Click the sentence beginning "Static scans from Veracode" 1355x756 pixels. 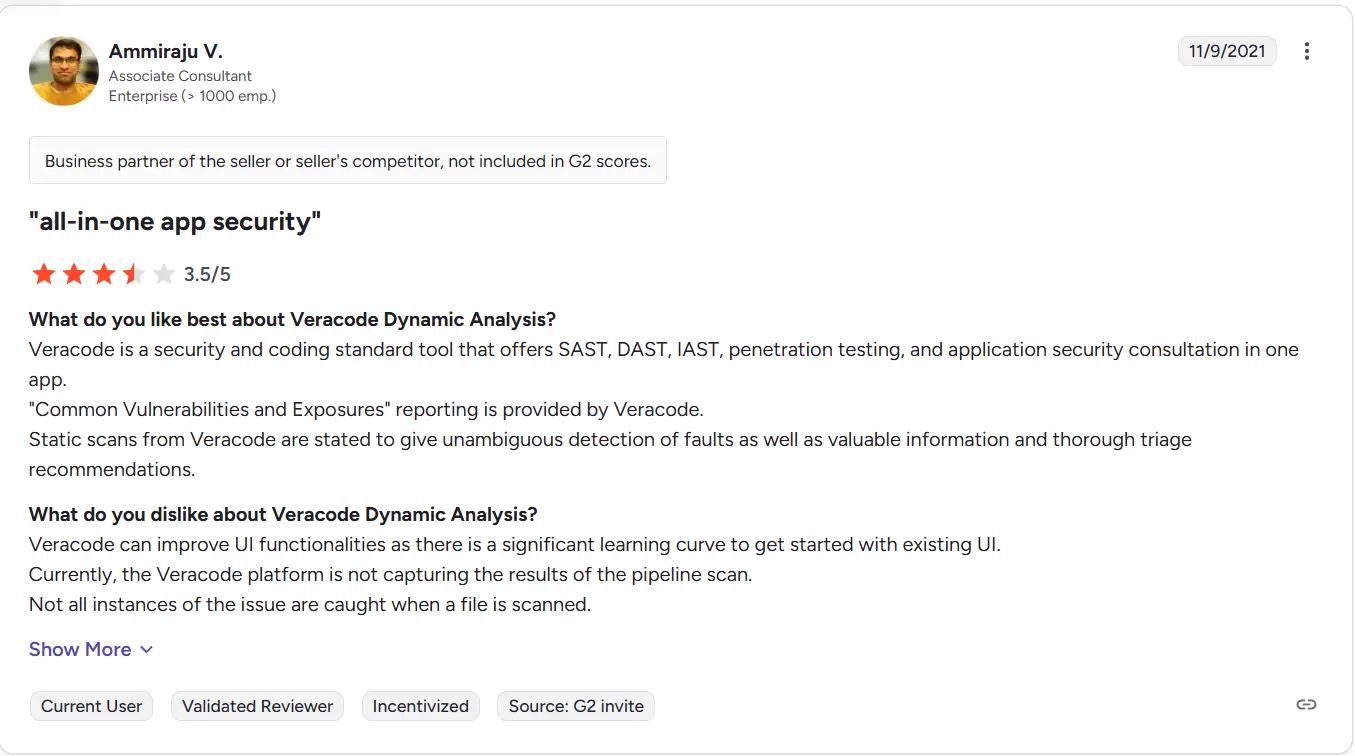[x=610, y=454]
